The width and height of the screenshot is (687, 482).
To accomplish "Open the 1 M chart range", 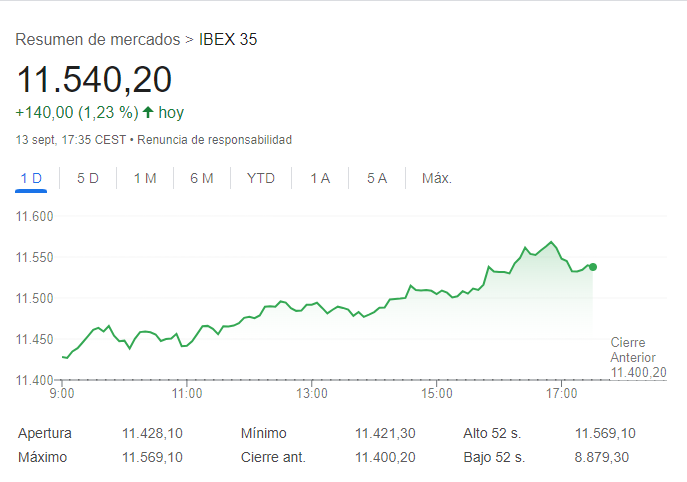I will coord(145,178).
